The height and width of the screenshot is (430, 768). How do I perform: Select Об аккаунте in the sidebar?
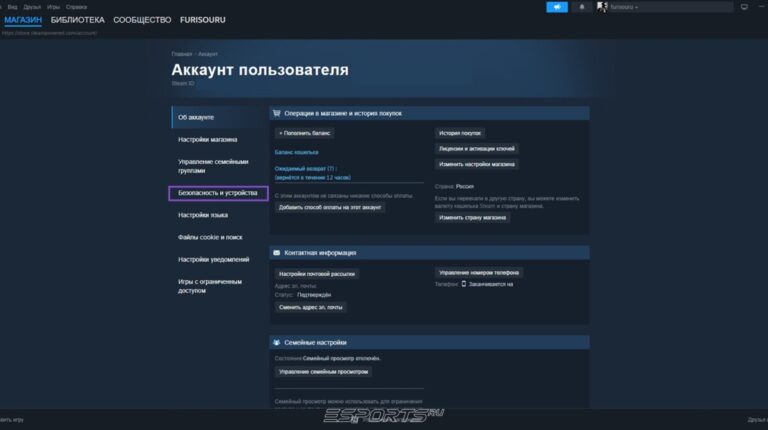(x=219, y=118)
